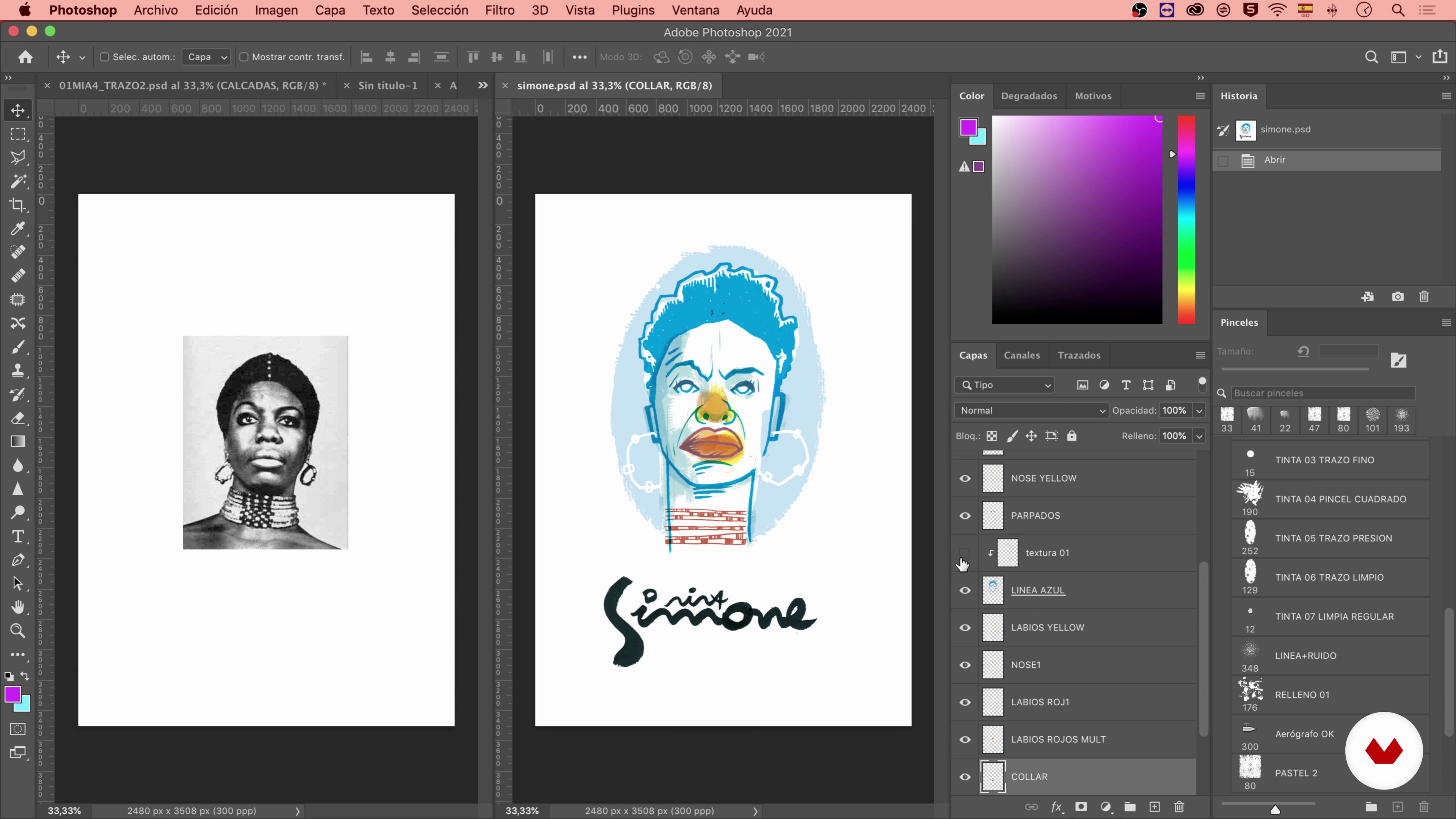The image size is (1456, 819).
Task: Switch to the Canales tab
Action: (1021, 355)
